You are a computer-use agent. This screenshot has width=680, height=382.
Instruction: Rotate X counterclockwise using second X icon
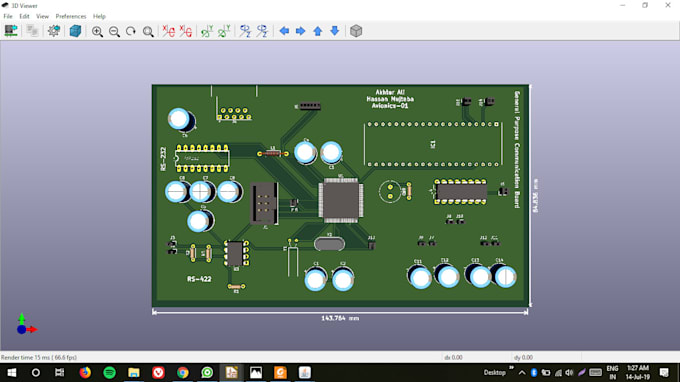click(x=185, y=31)
